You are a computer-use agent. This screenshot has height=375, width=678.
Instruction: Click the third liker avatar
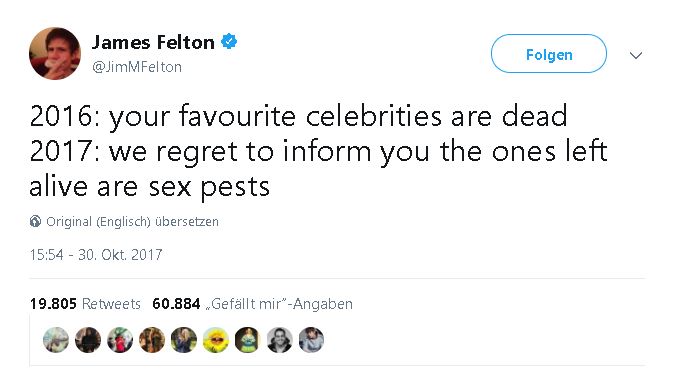pos(120,340)
